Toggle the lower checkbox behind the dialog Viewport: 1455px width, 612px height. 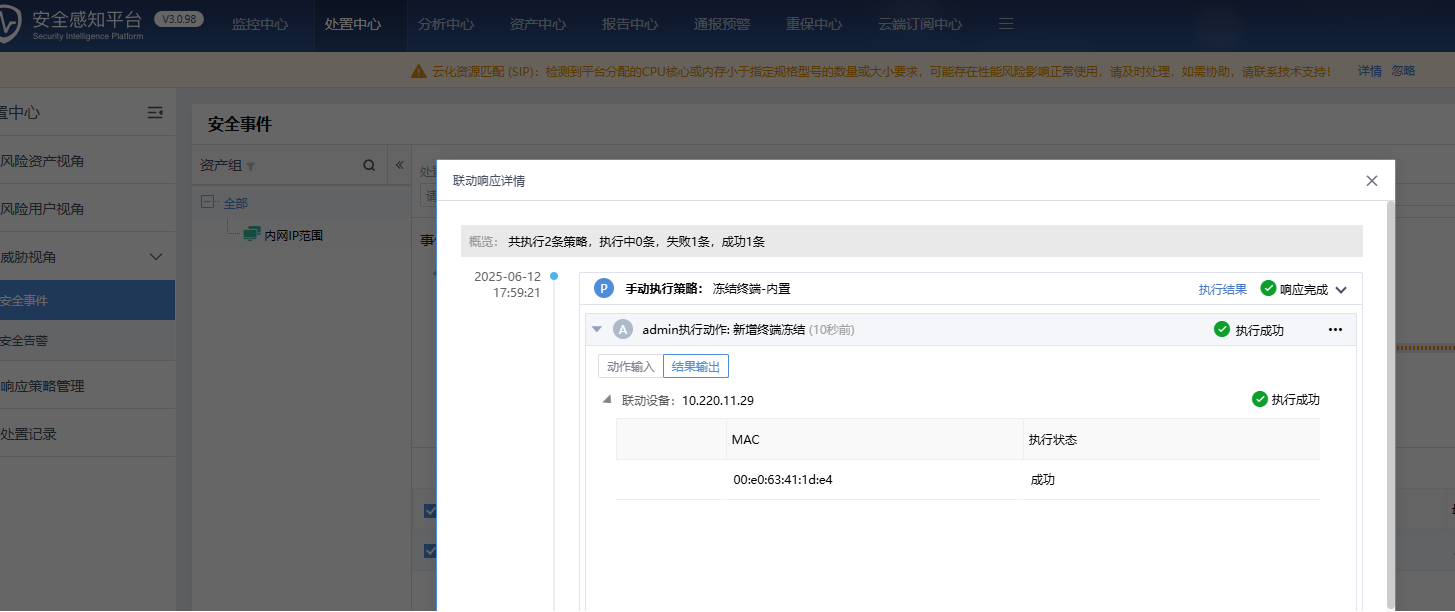[430, 551]
